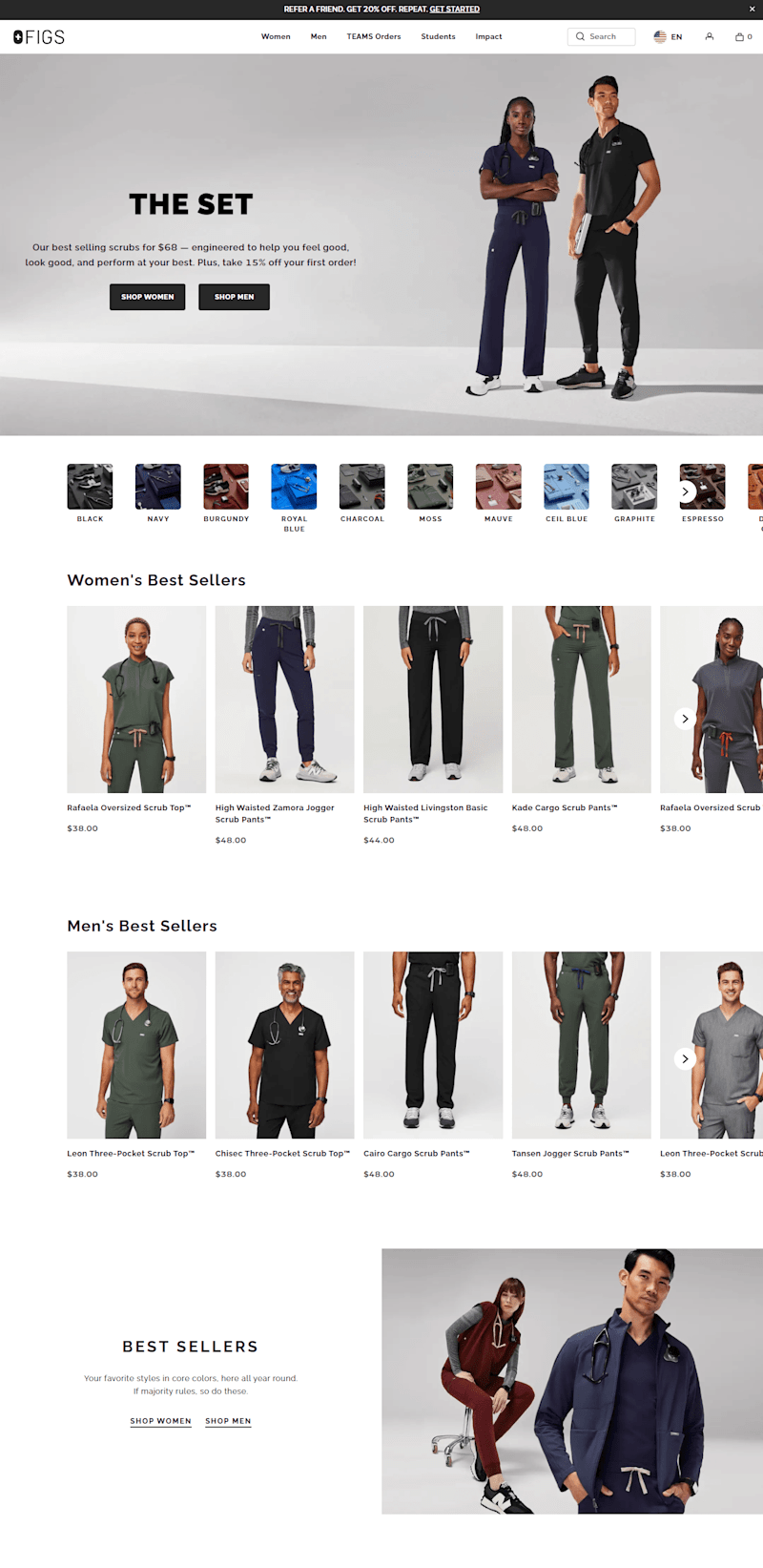Click the Best Sellers promo photo
The image size is (763, 1568).
click(x=572, y=1381)
